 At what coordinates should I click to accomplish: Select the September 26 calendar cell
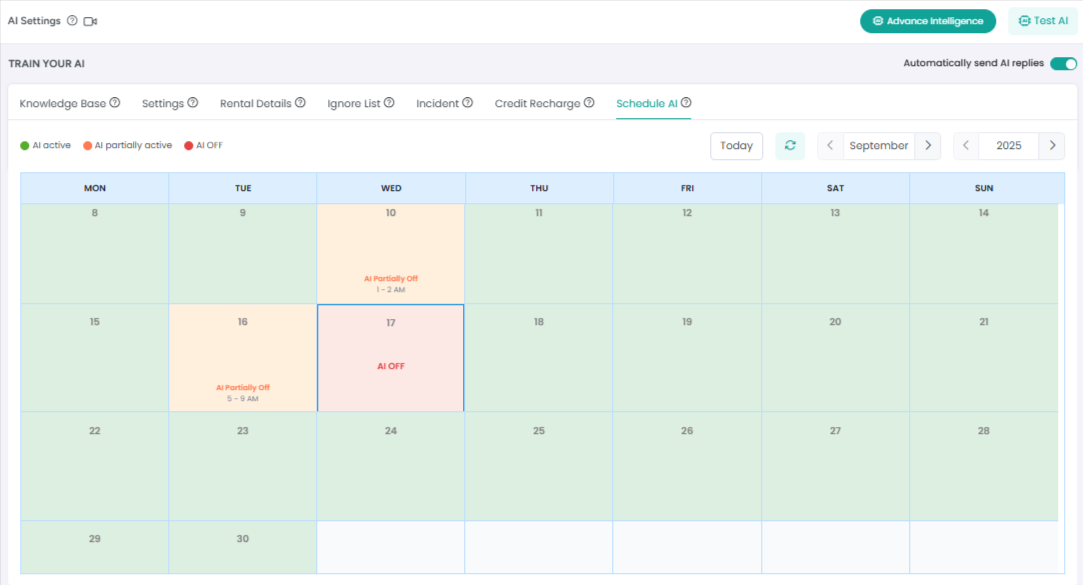(687, 466)
